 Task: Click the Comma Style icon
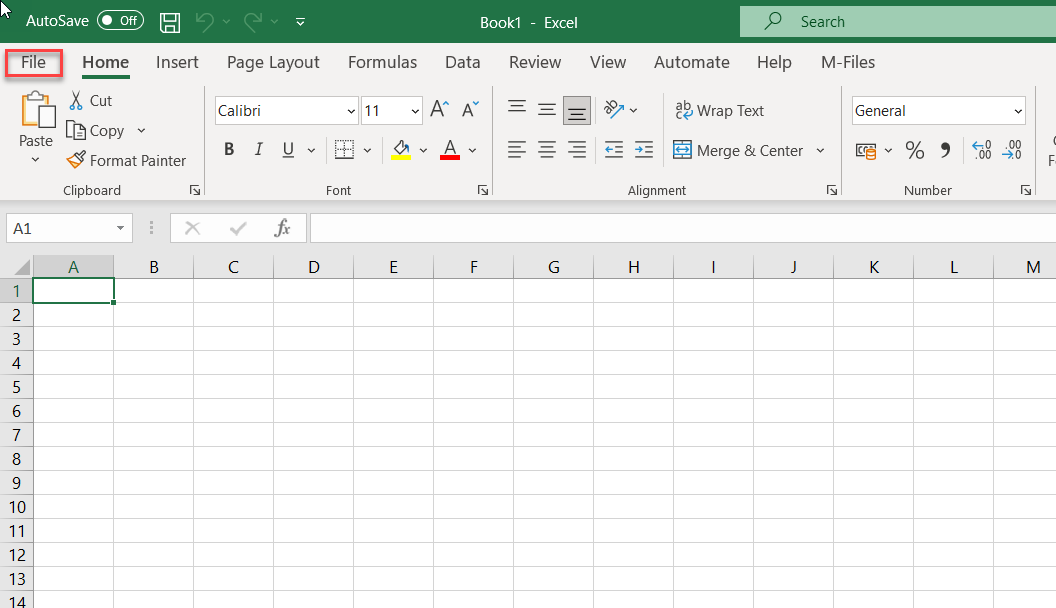(945, 150)
